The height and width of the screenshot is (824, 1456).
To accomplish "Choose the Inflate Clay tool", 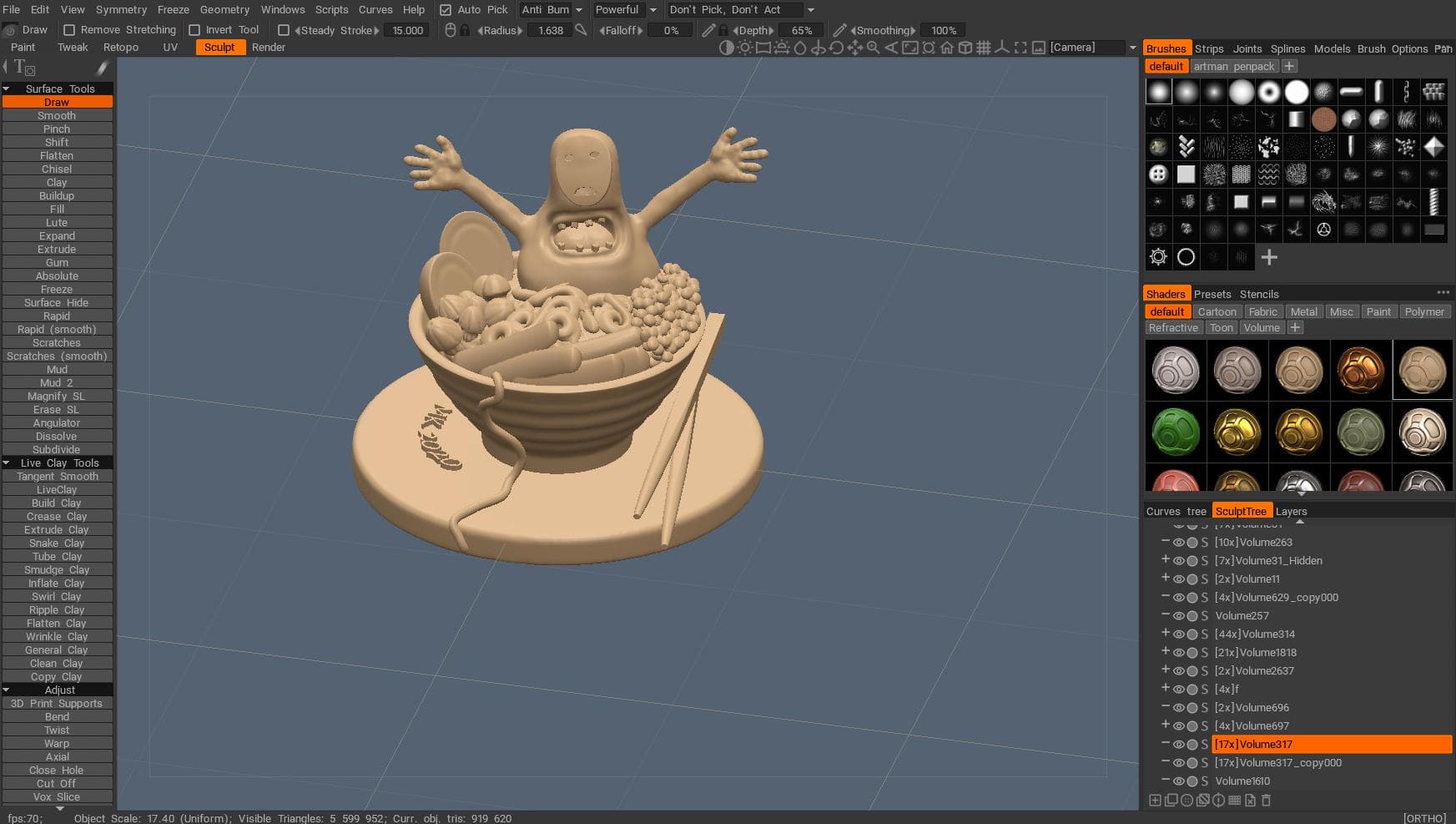I will tap(57, 583).
